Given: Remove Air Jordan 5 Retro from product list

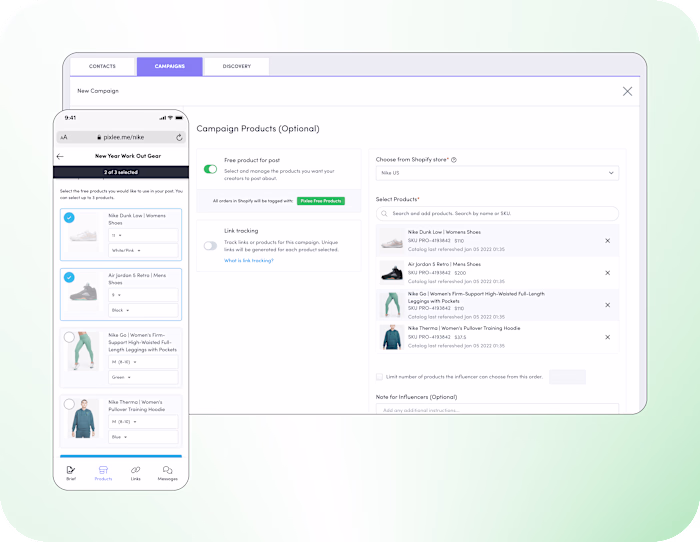Looking at the screenshot, I should [607, 273].
